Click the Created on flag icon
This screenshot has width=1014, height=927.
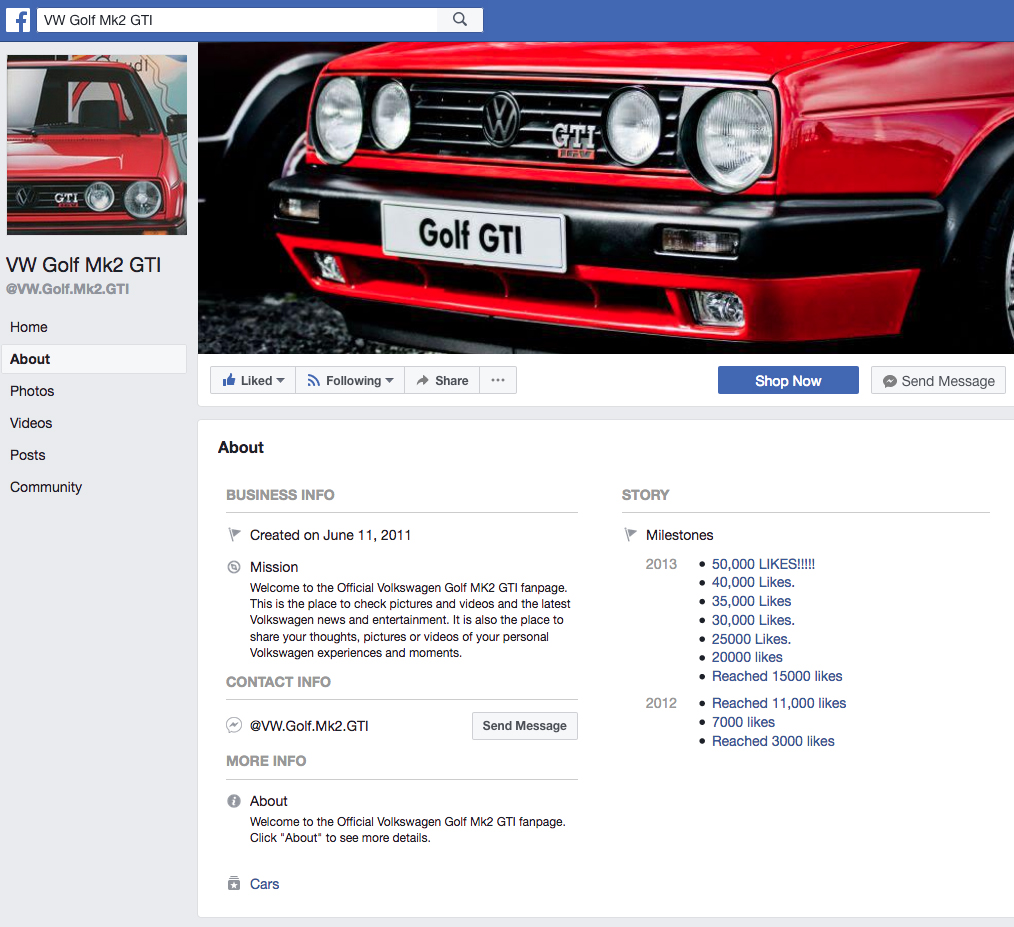[x=234, y=534]
